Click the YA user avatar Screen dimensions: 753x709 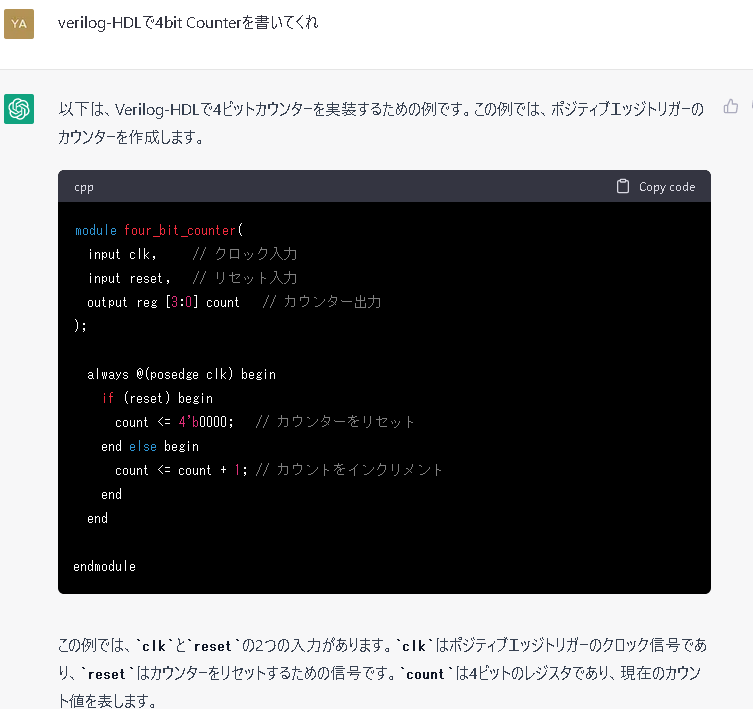[19, 24]
